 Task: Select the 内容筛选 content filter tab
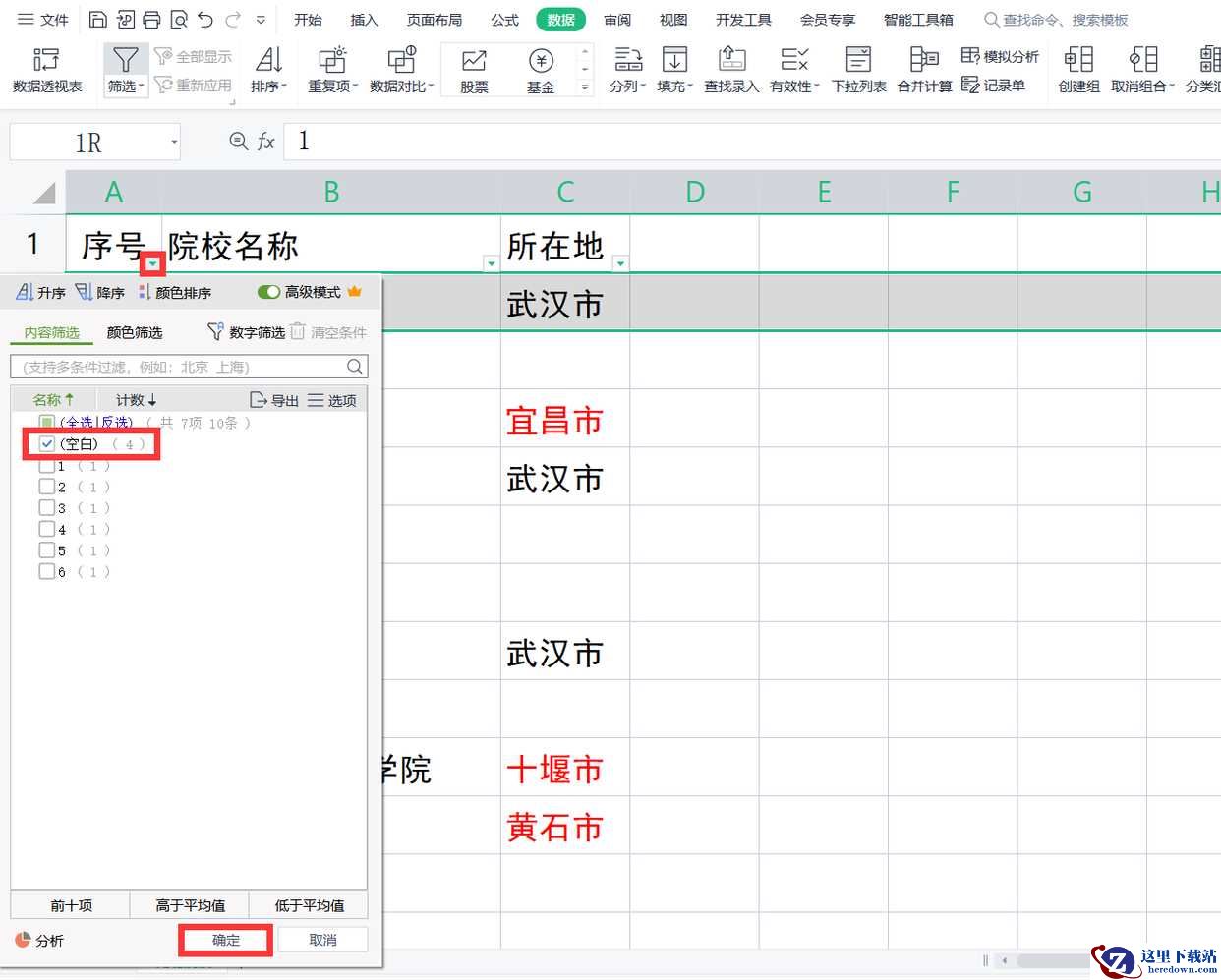click(52, 333)
